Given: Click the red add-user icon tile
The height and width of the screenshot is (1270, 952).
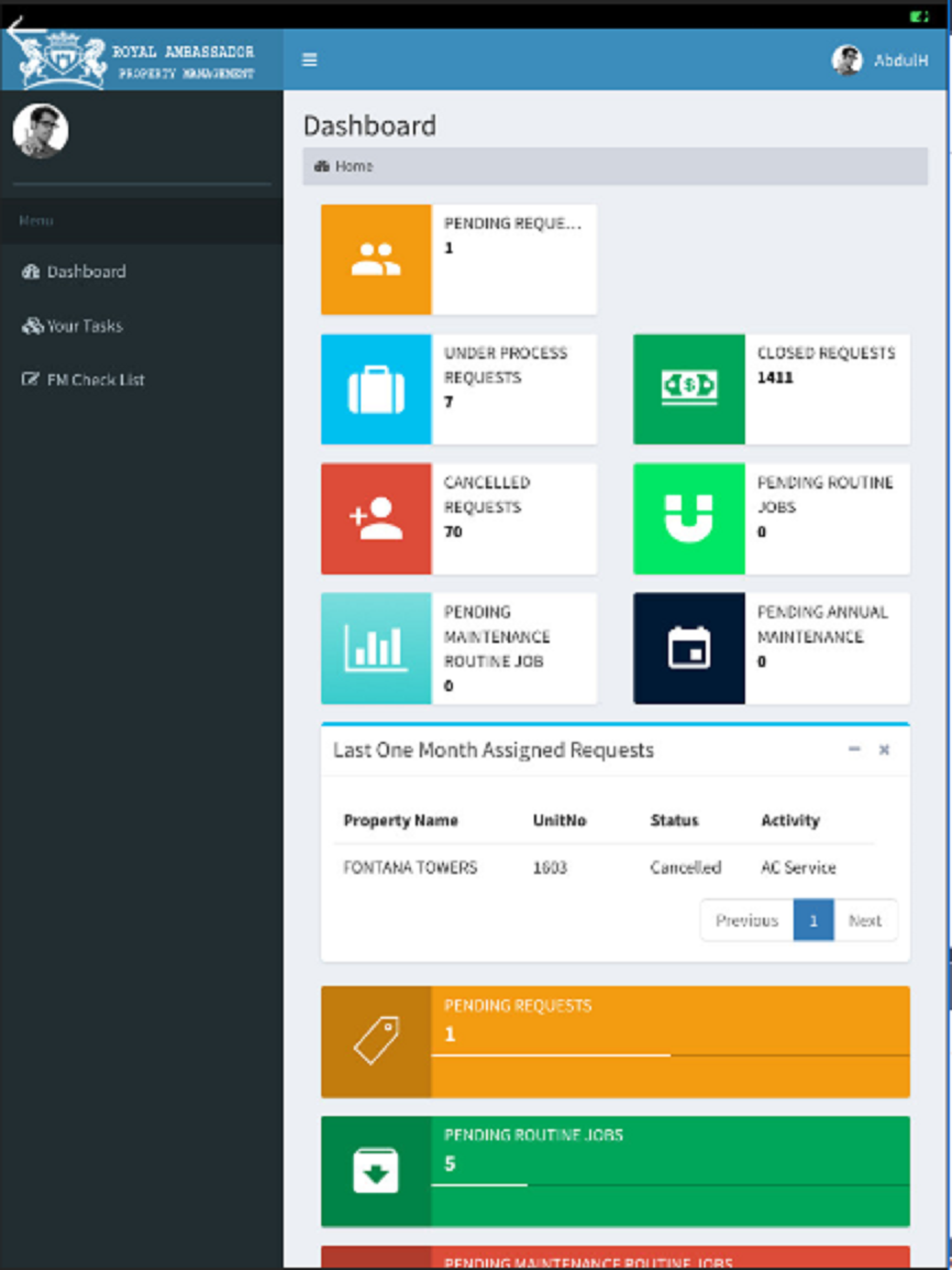Looking at the screenshot, I should [x=376, y=518].
